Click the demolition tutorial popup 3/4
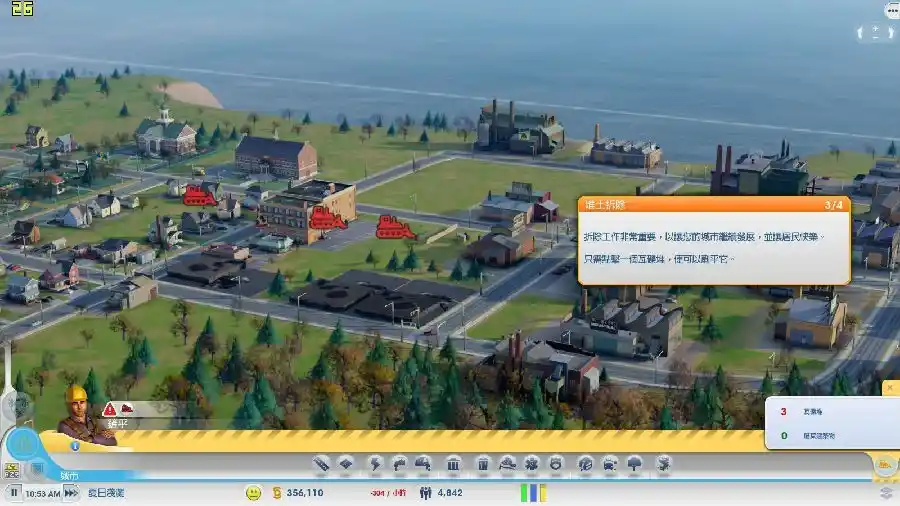Viewport: 900px width, 506px height. click(714, 240)
